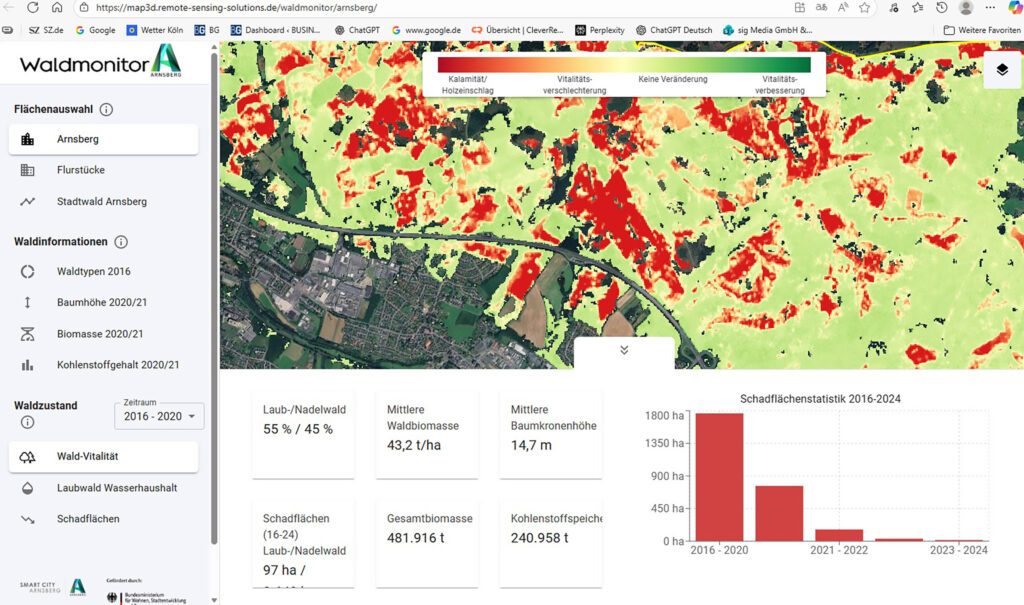
Task: Click the Flurstücke parcel icon
Action: (x=28, y=171)
